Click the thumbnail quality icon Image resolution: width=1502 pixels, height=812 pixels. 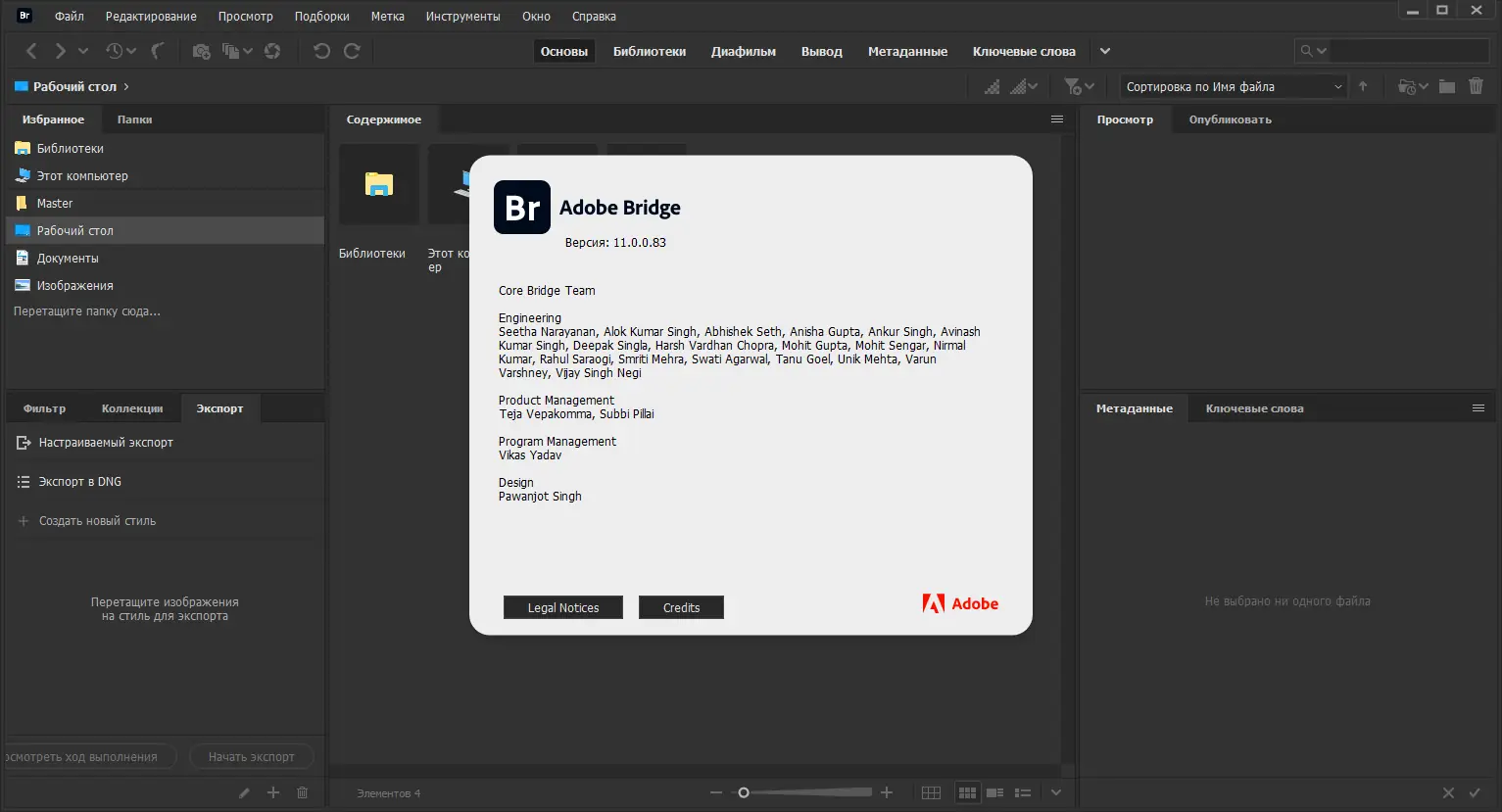(x=993, y=86)
